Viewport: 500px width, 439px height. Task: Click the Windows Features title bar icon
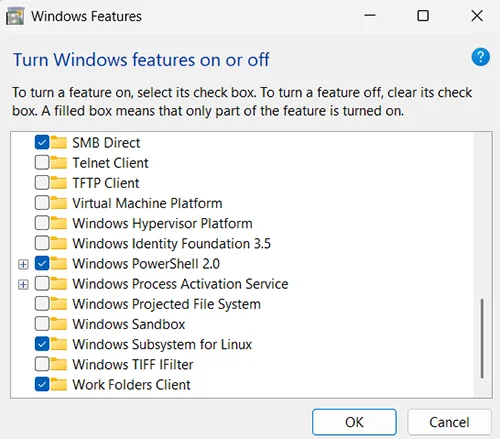tap(15, 17)
